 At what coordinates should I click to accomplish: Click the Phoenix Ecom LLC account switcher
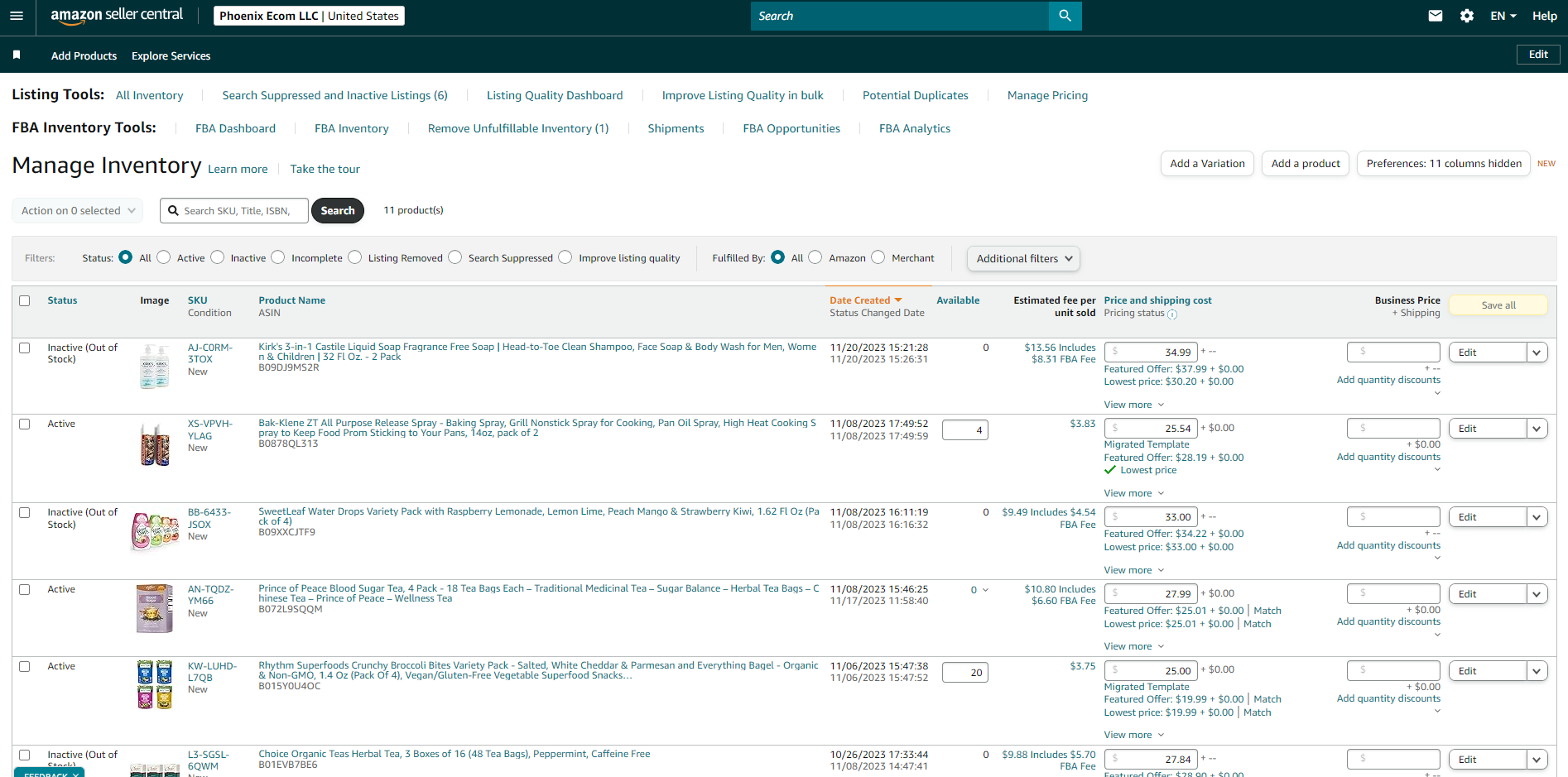pyautogui.click(x=309, y=16)
